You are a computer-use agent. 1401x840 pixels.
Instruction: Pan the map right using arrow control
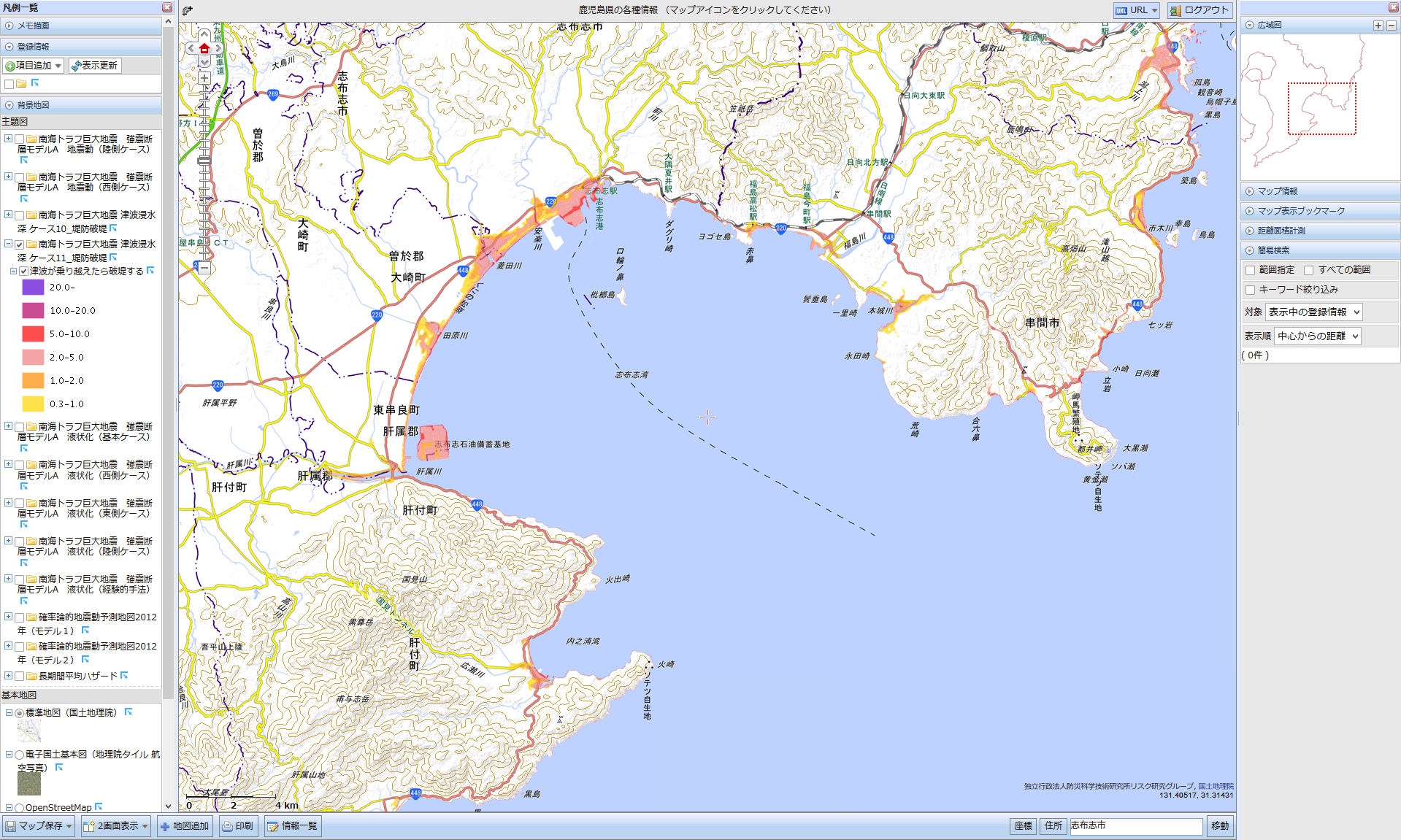(x=218, y=49)
